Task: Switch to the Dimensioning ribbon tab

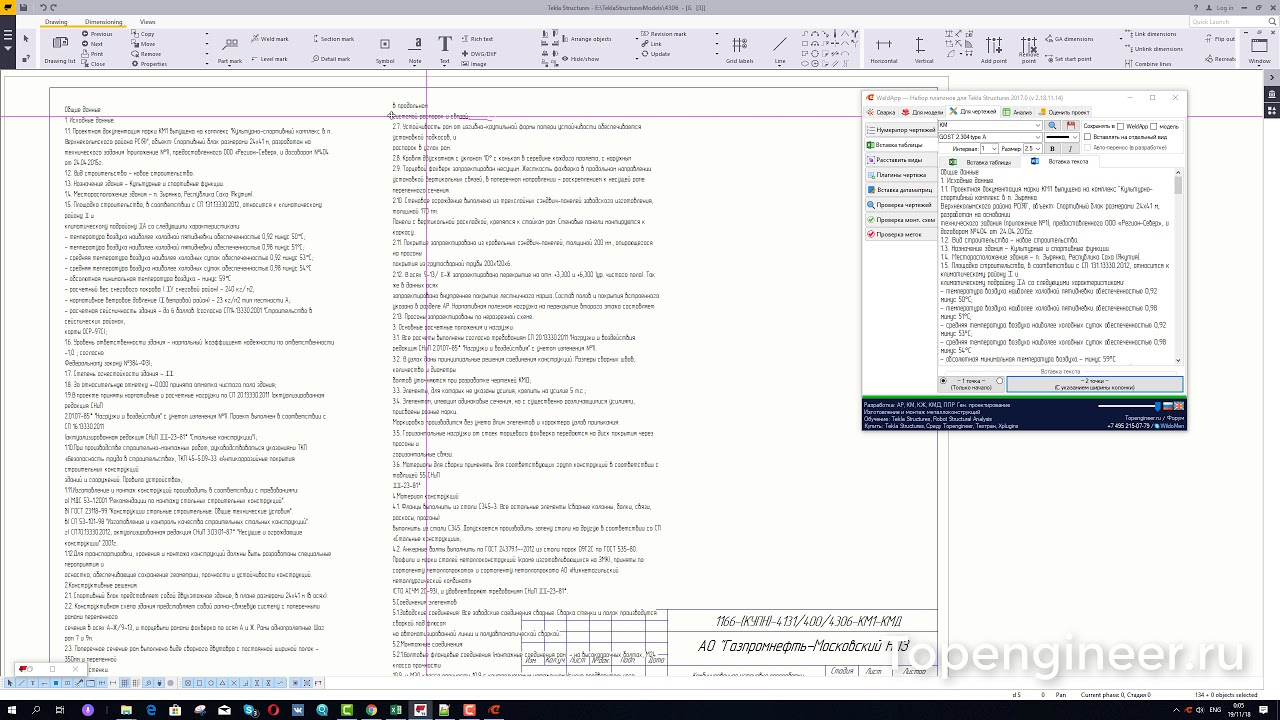Action: click(103, 22)
